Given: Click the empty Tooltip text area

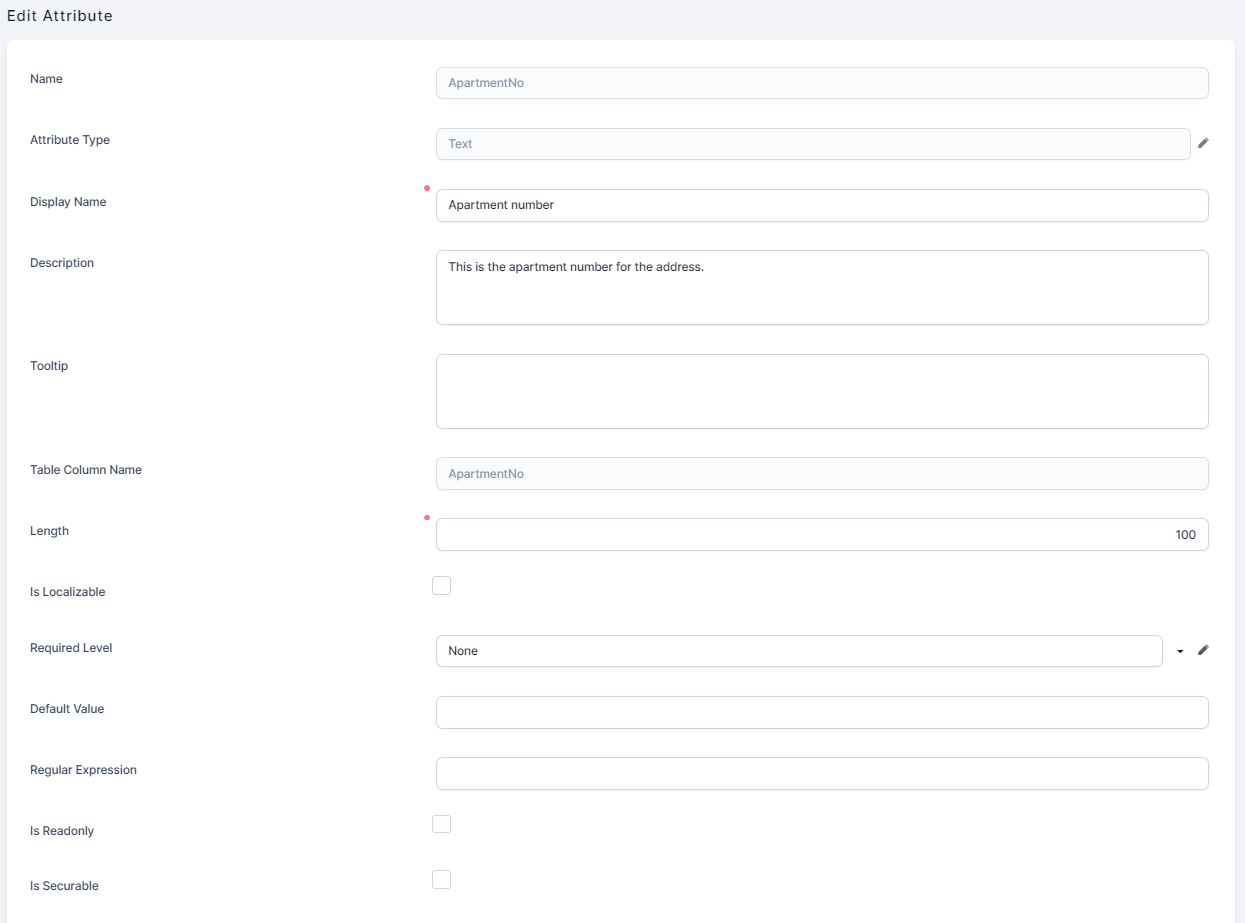Looking at the screenshot, I should click(x=821, y=391).
